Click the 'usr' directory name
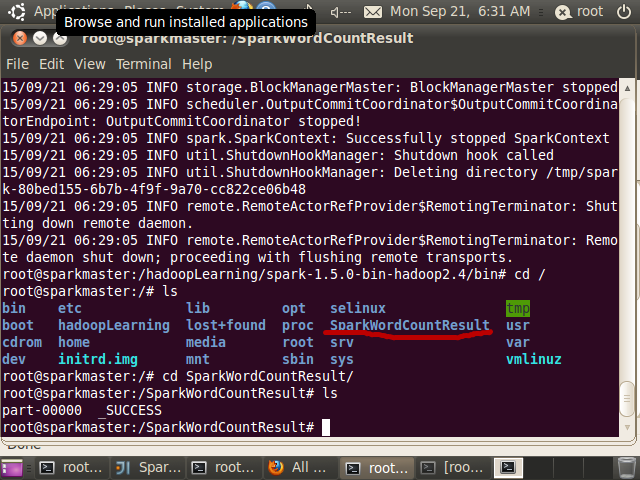The image size is (640, 480). [518, 325]
